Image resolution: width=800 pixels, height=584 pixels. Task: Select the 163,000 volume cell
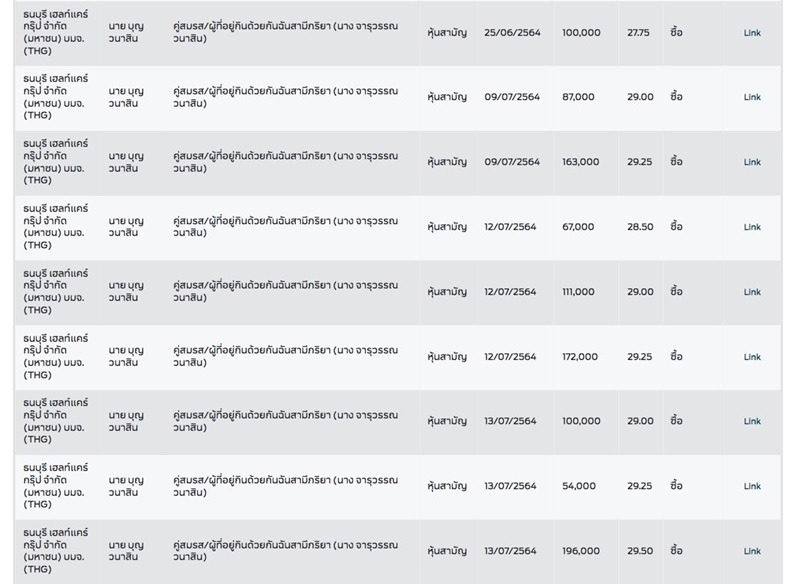(581, 162)
